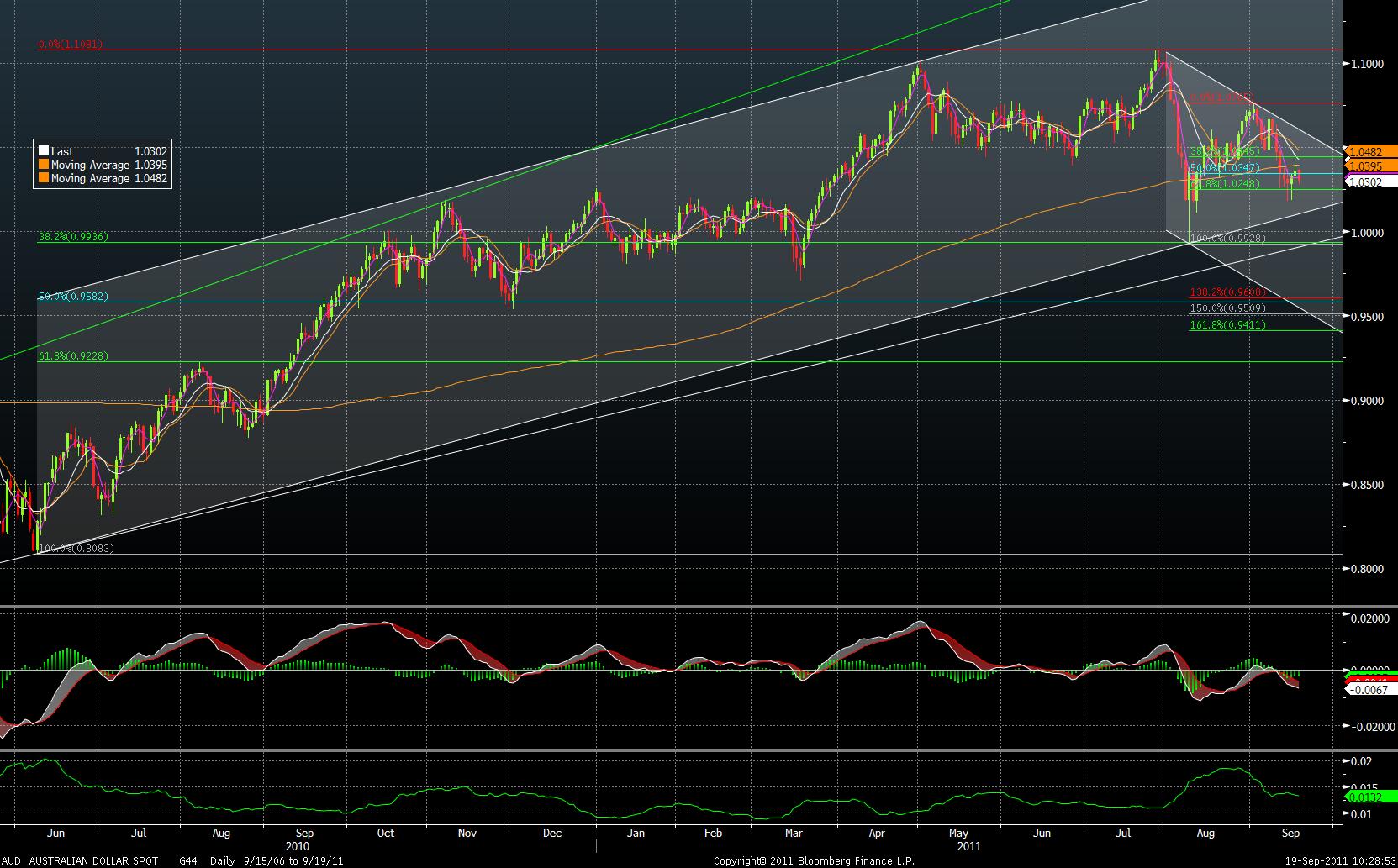Click the green 0.0132 indicator value tag

pos(1372,797)
